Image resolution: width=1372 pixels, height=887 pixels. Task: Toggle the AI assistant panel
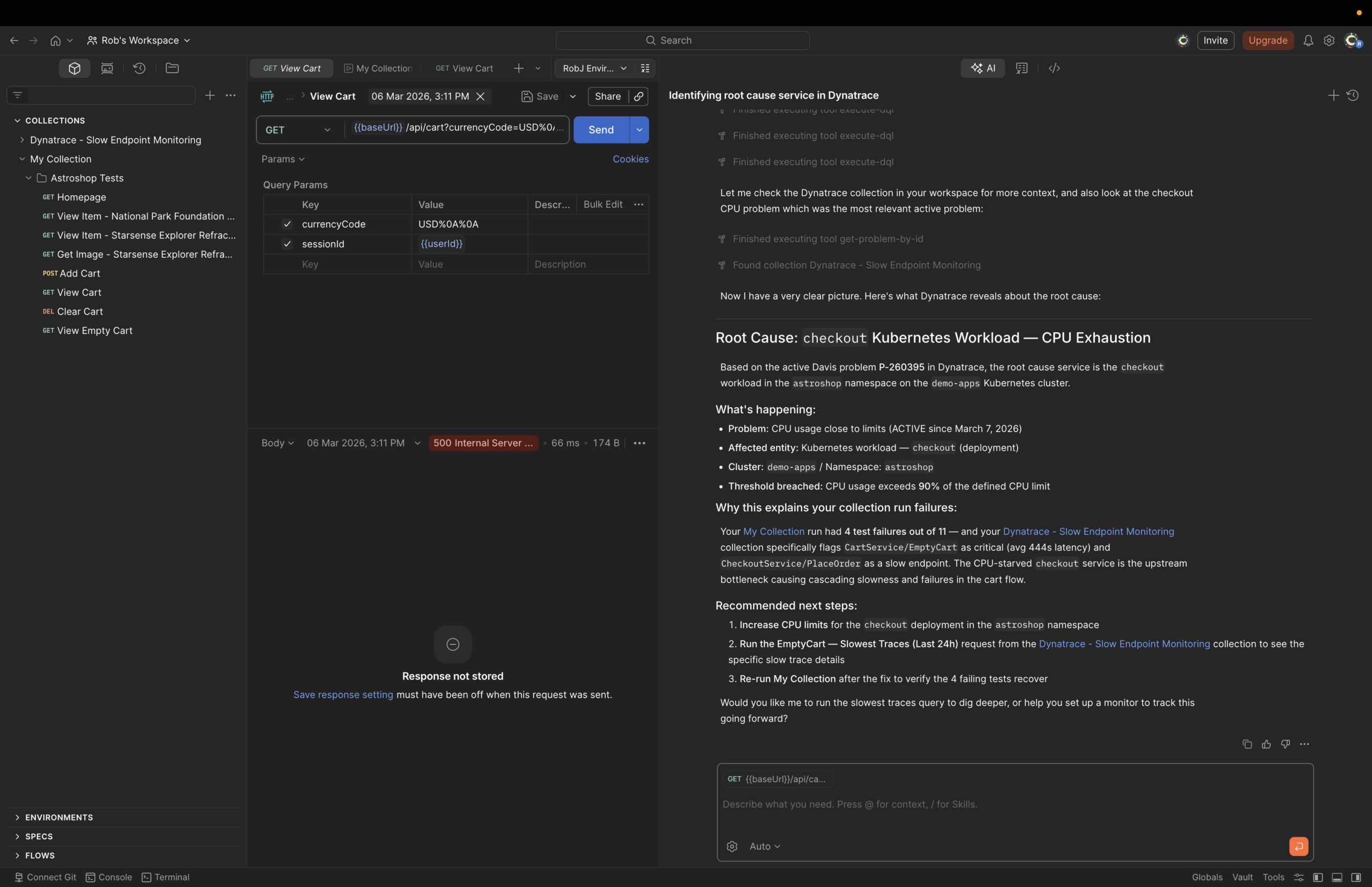click(x=982, y=68)
